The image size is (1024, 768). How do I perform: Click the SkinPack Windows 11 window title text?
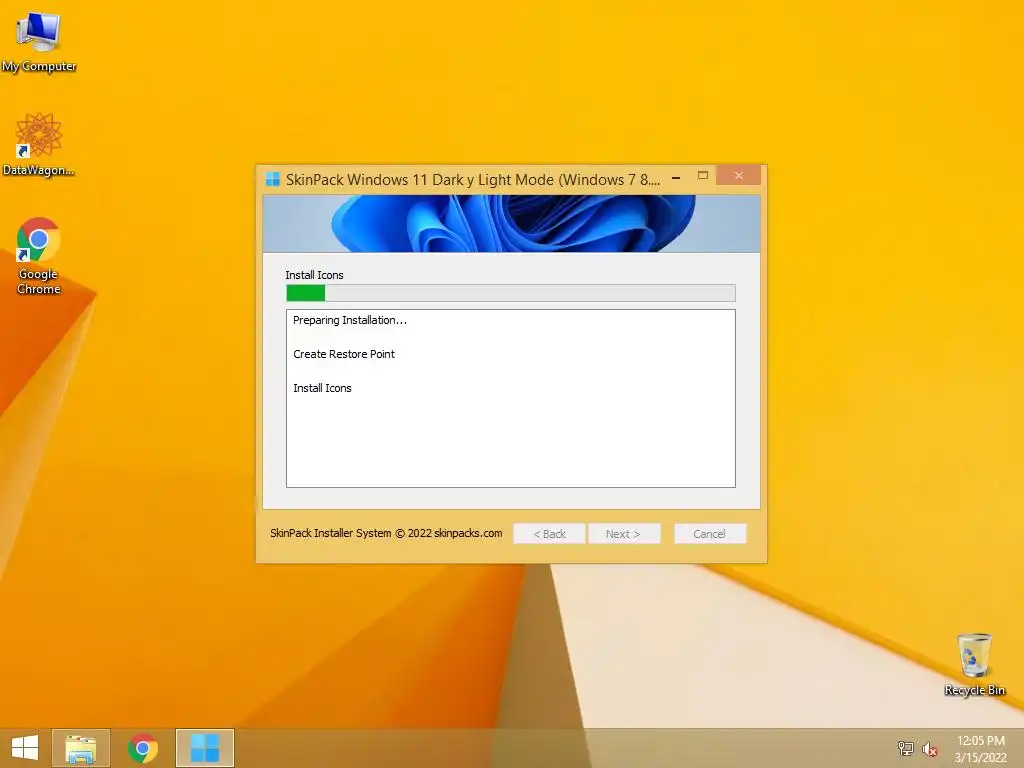pyautogui.click(x=473, y=180)
